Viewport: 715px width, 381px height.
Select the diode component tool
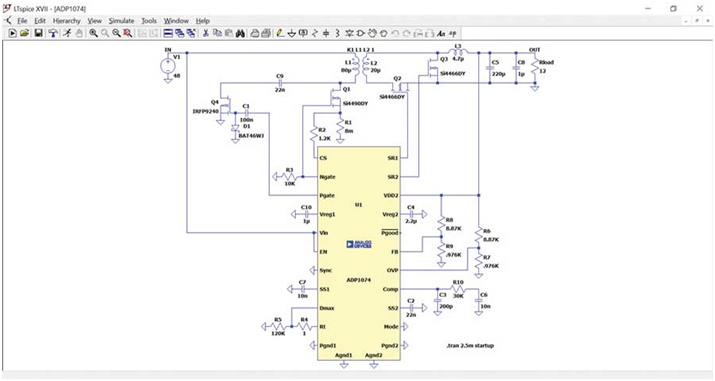[x=349, y=33]
